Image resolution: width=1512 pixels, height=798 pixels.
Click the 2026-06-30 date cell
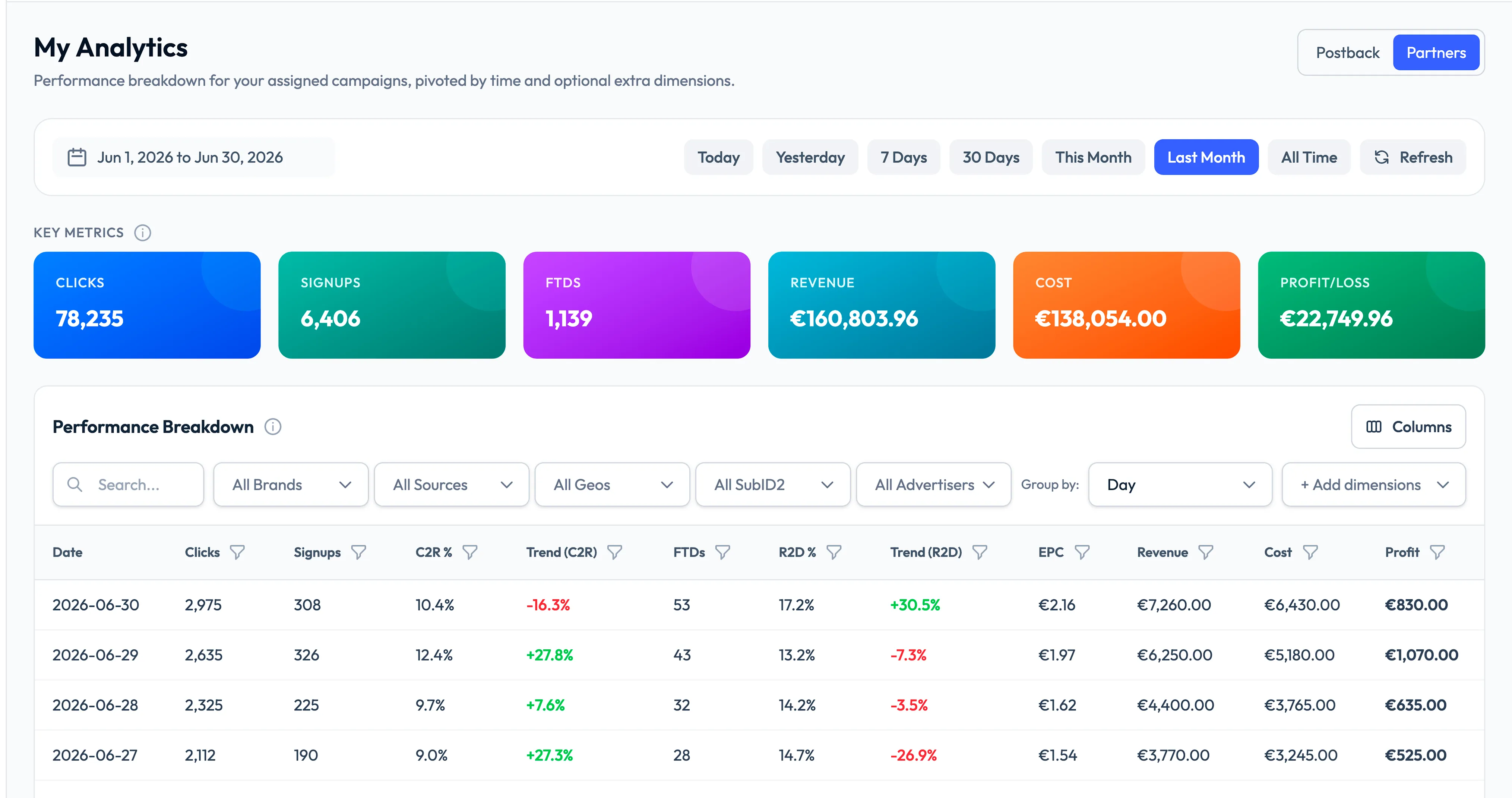tap(96, 605)
